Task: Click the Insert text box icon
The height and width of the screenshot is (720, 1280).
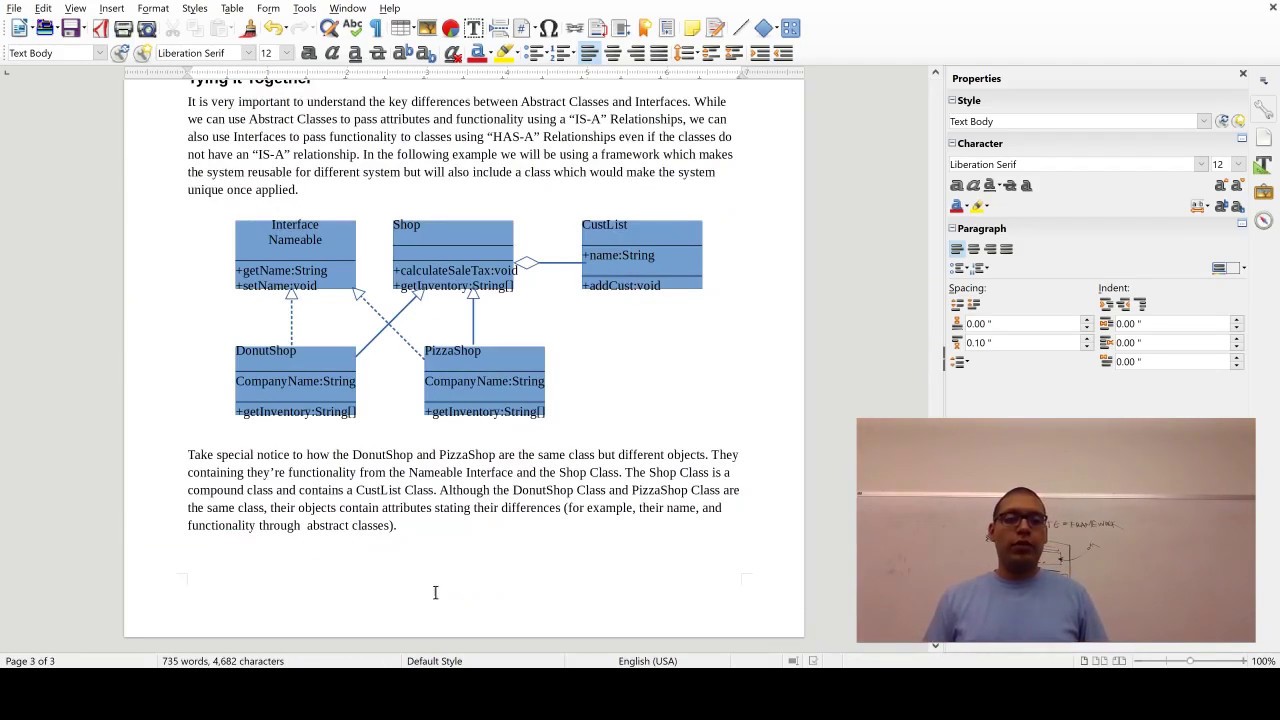Action: 473,28
